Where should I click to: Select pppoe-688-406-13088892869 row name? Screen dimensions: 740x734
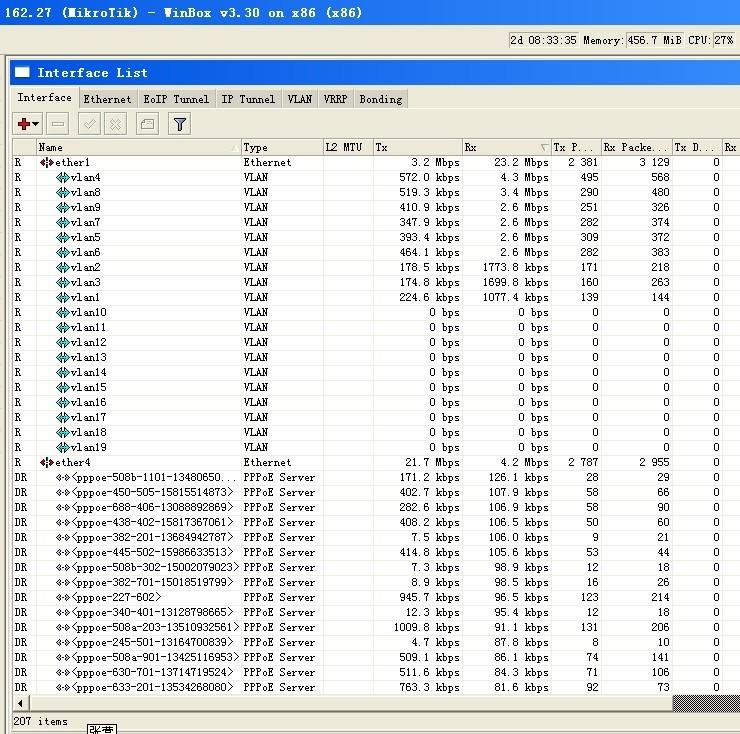(x=152, y=507)
